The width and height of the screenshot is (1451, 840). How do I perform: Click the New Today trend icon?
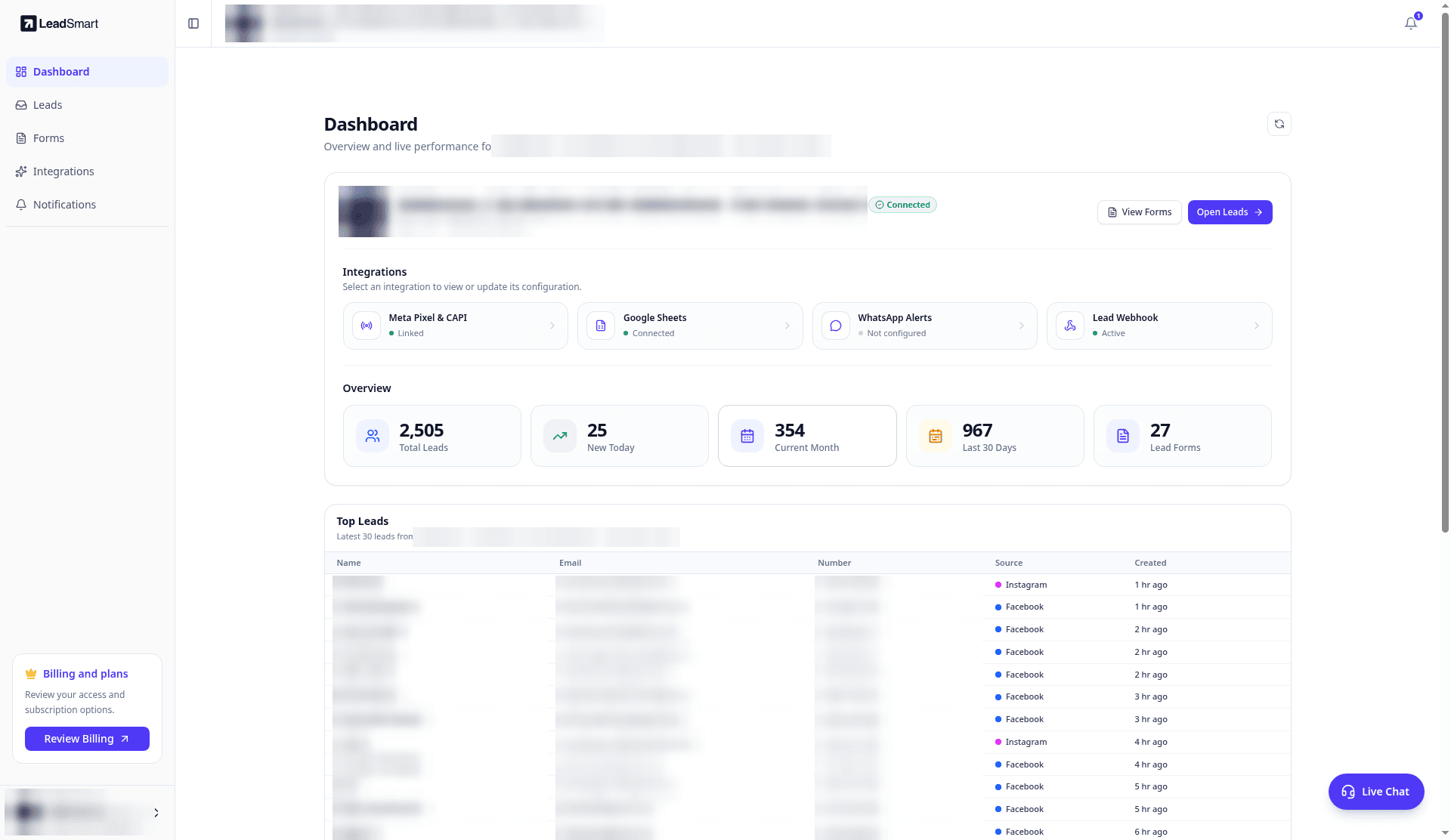coord(560,436)
